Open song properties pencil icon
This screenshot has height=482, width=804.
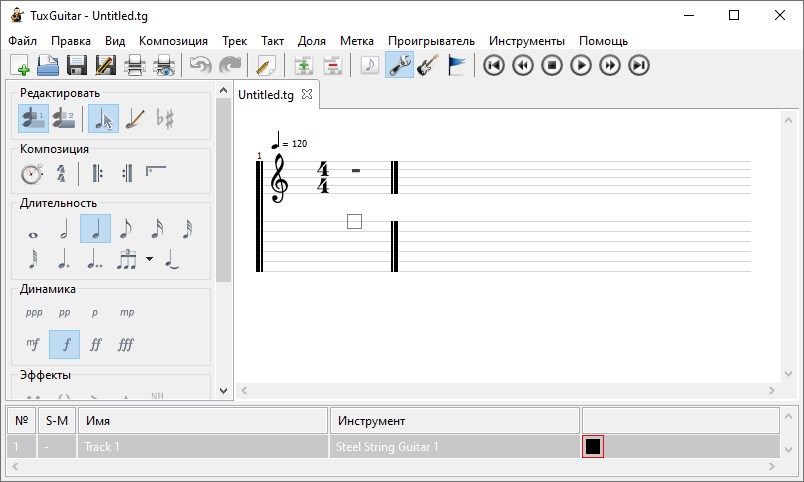pos(265,66)
